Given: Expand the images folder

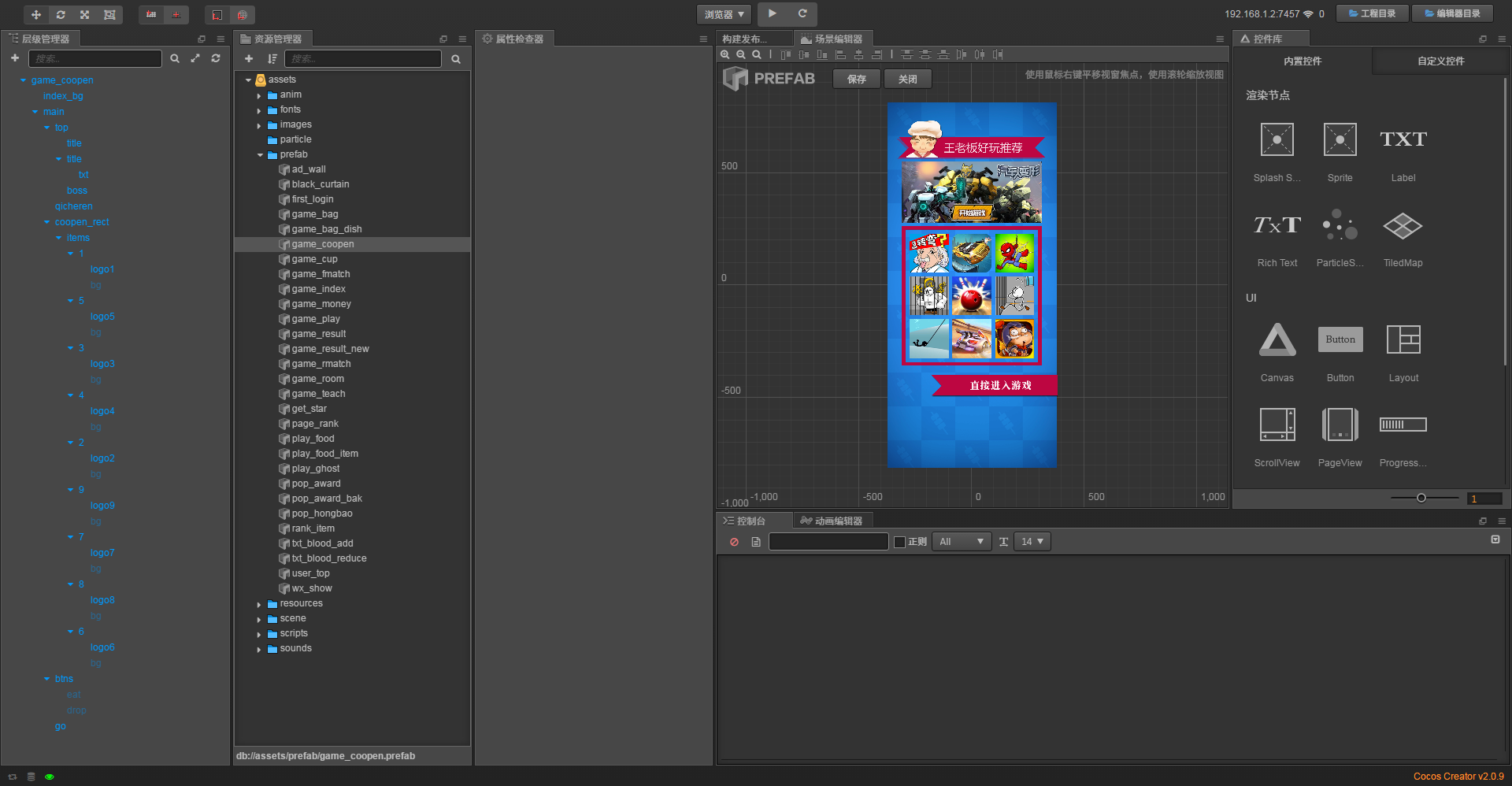Looking at the screenshot, I should click(x=260, y=125).
